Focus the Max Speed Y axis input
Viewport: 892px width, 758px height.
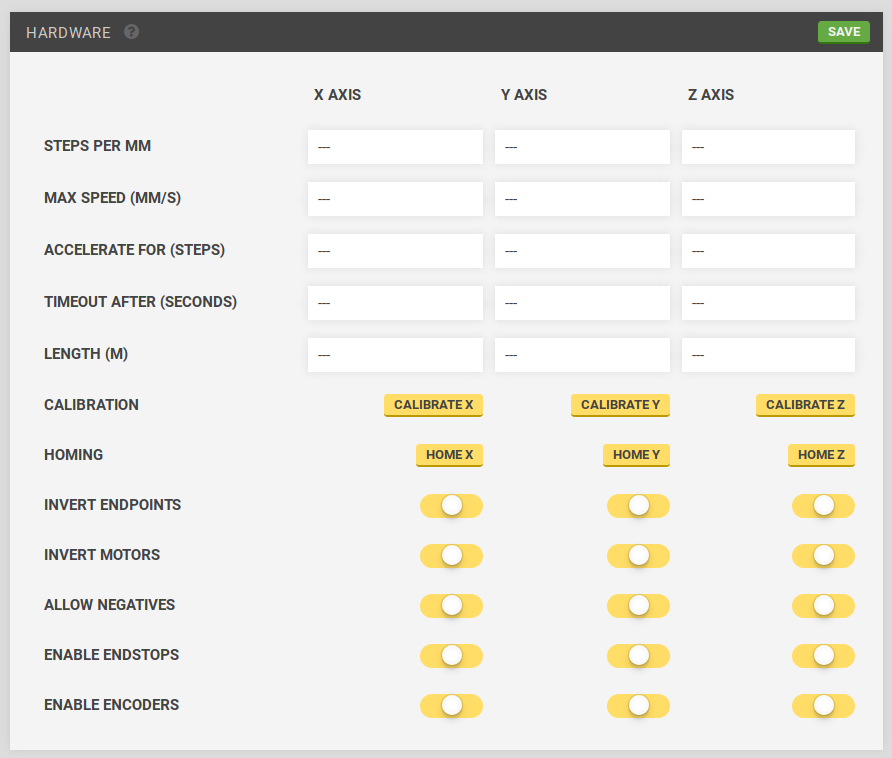click(x=582, y=199)
